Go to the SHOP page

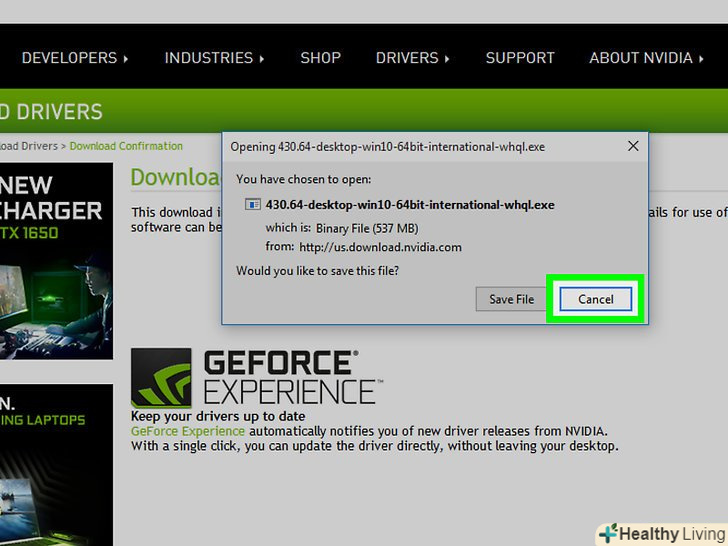[320, 58]
